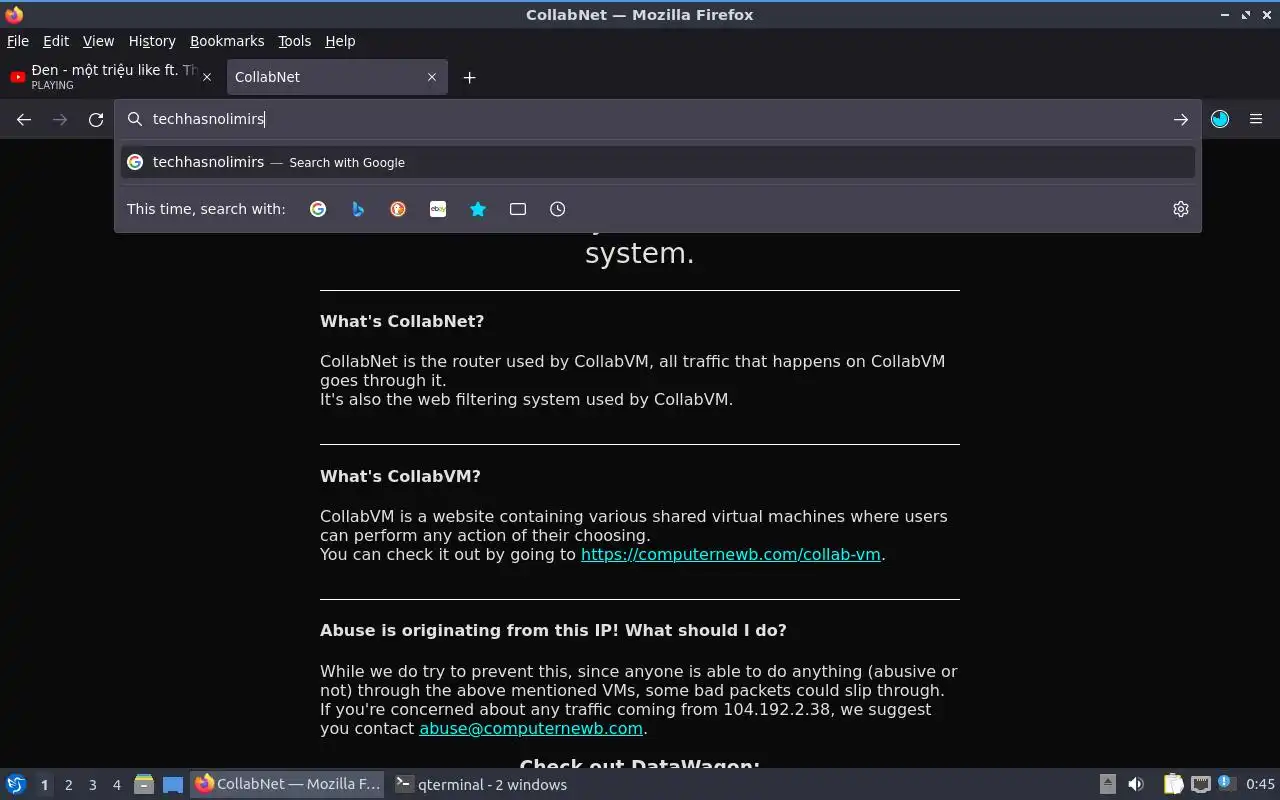
Task: Click the show desktop icon in taskbar
Action: coord(173,784)
